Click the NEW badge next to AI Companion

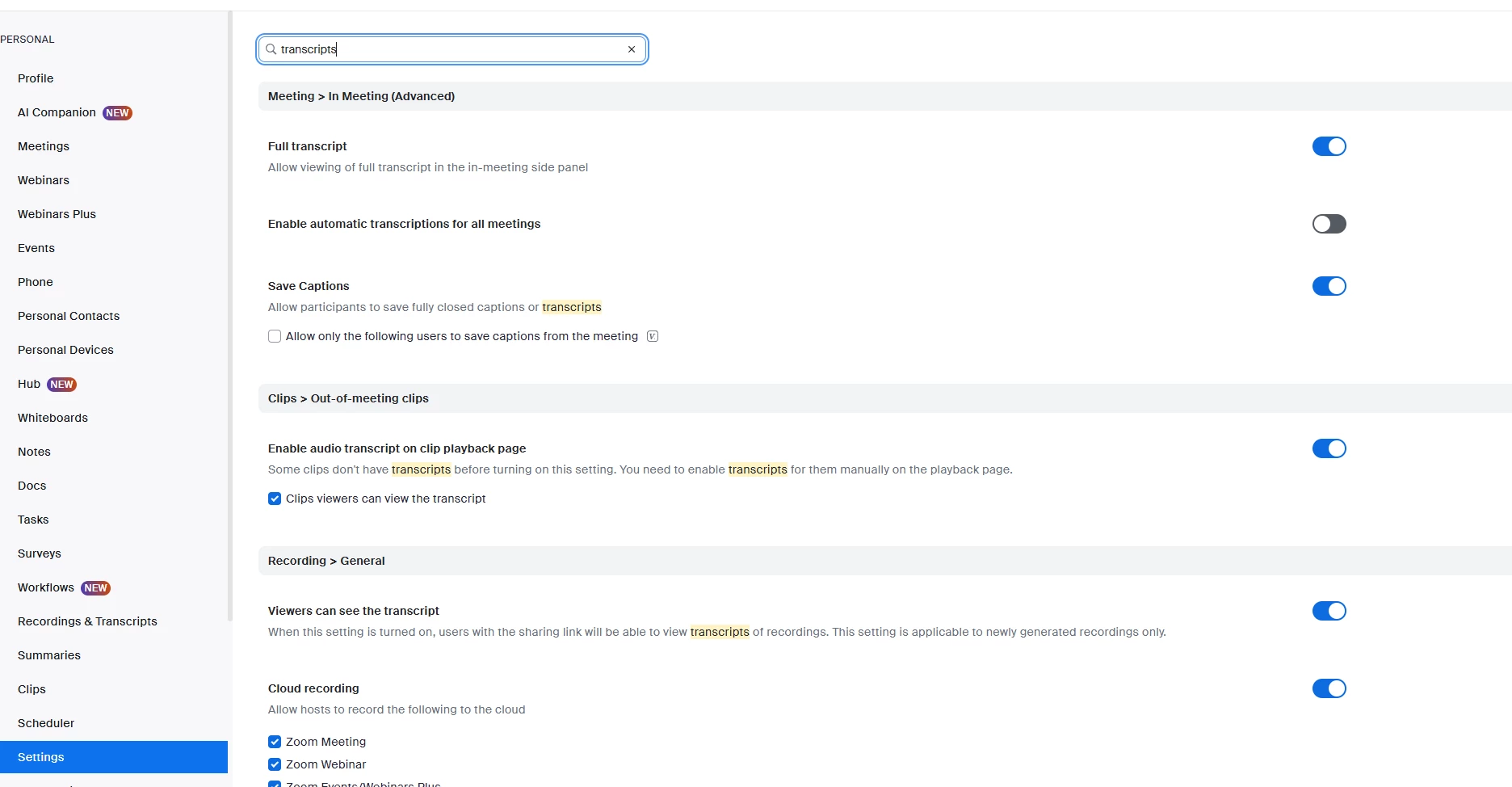coord(117,113)
